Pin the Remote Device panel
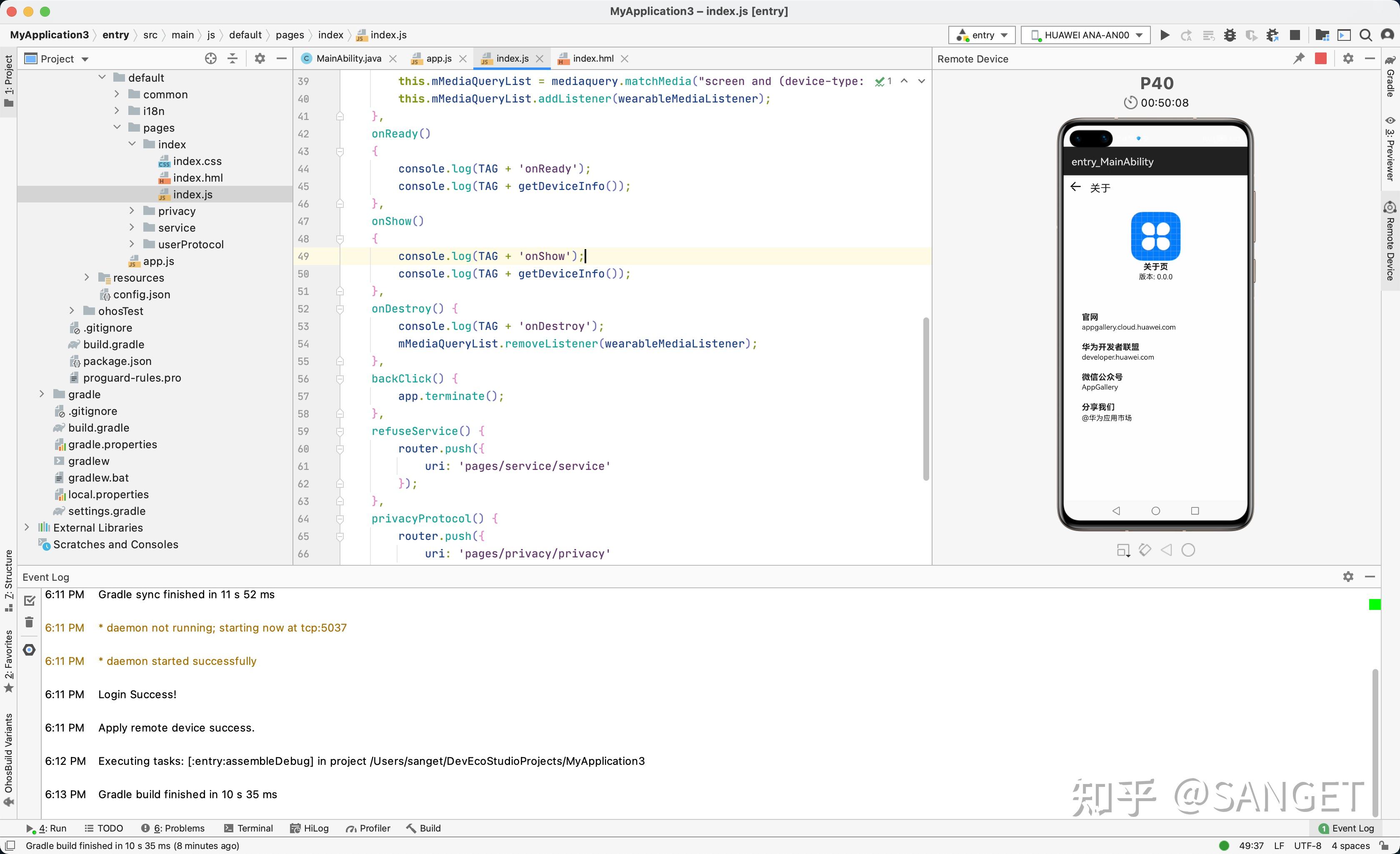This screenshot has width=1400, height=854. [1299, 58]
